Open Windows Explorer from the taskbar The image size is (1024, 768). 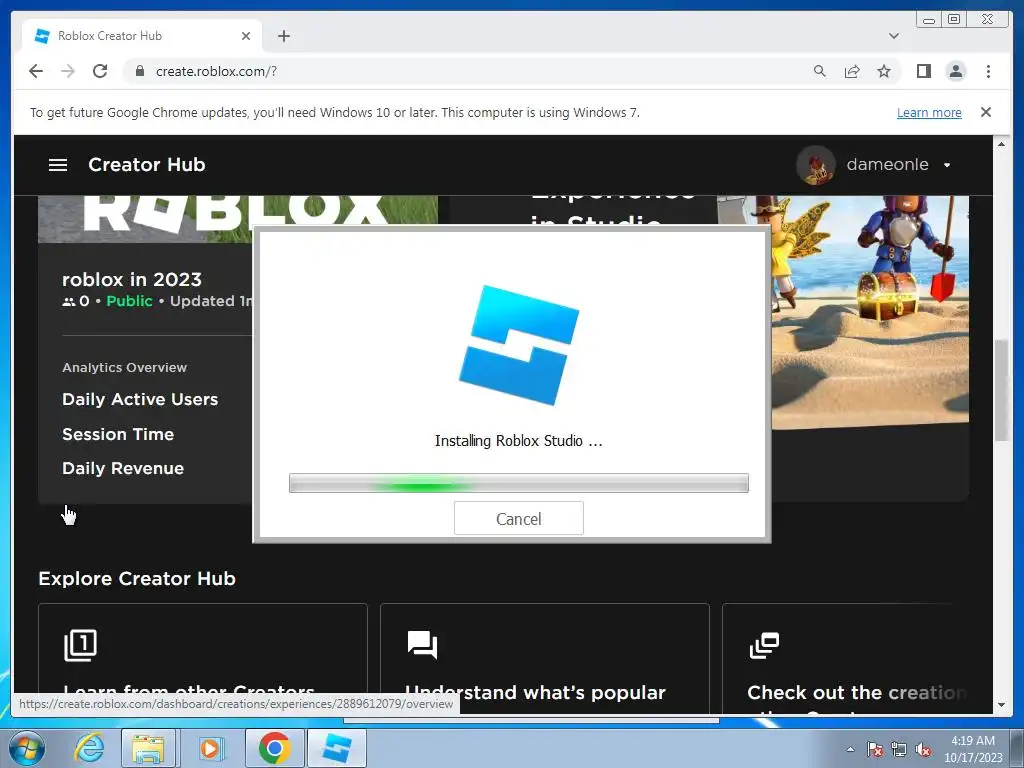(x=148, y=748)
